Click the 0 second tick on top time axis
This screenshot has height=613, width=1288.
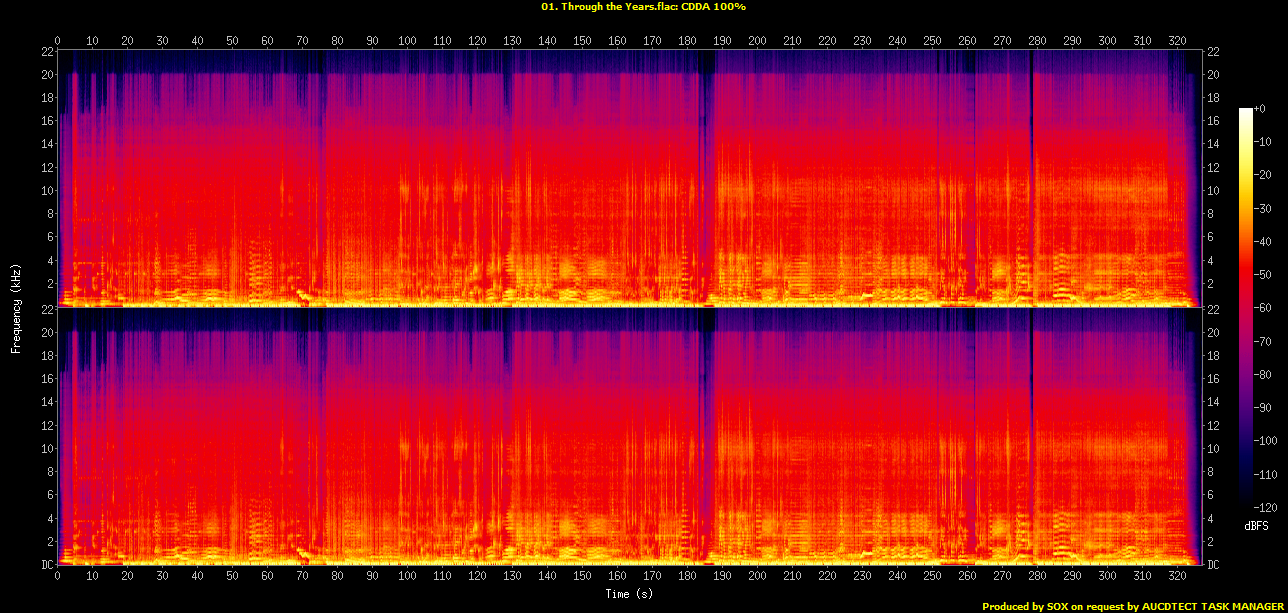tap(58, 41)
